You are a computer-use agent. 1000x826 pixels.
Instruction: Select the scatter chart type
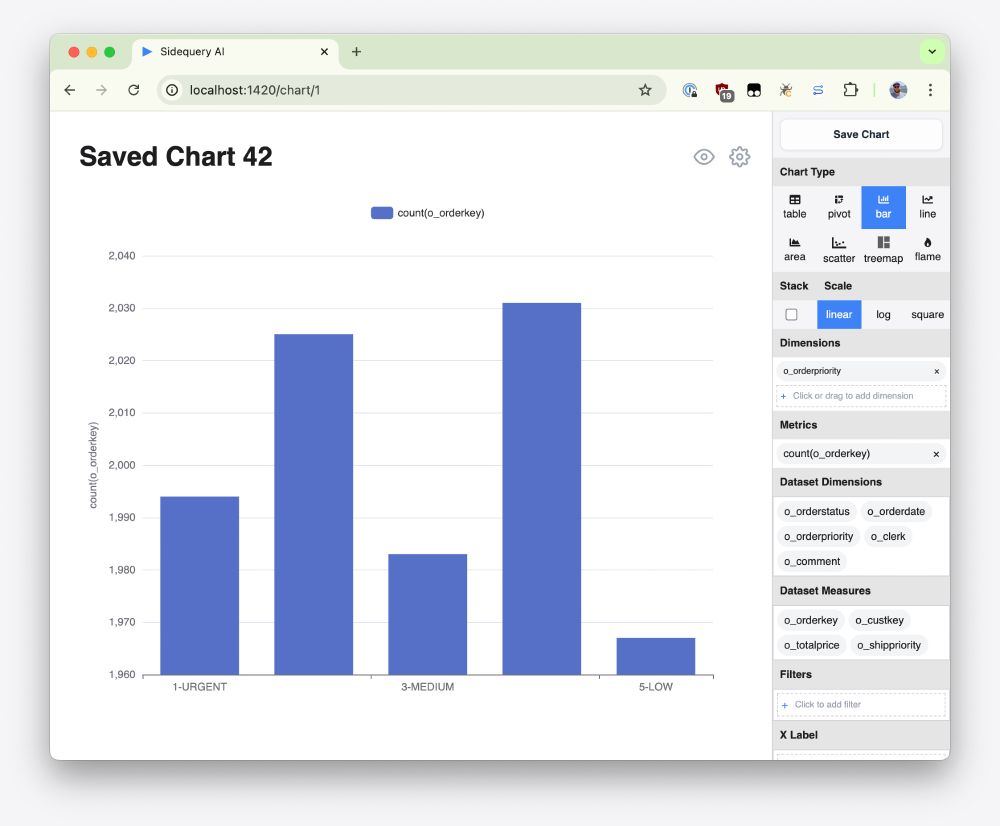click(x=839, y=250)
